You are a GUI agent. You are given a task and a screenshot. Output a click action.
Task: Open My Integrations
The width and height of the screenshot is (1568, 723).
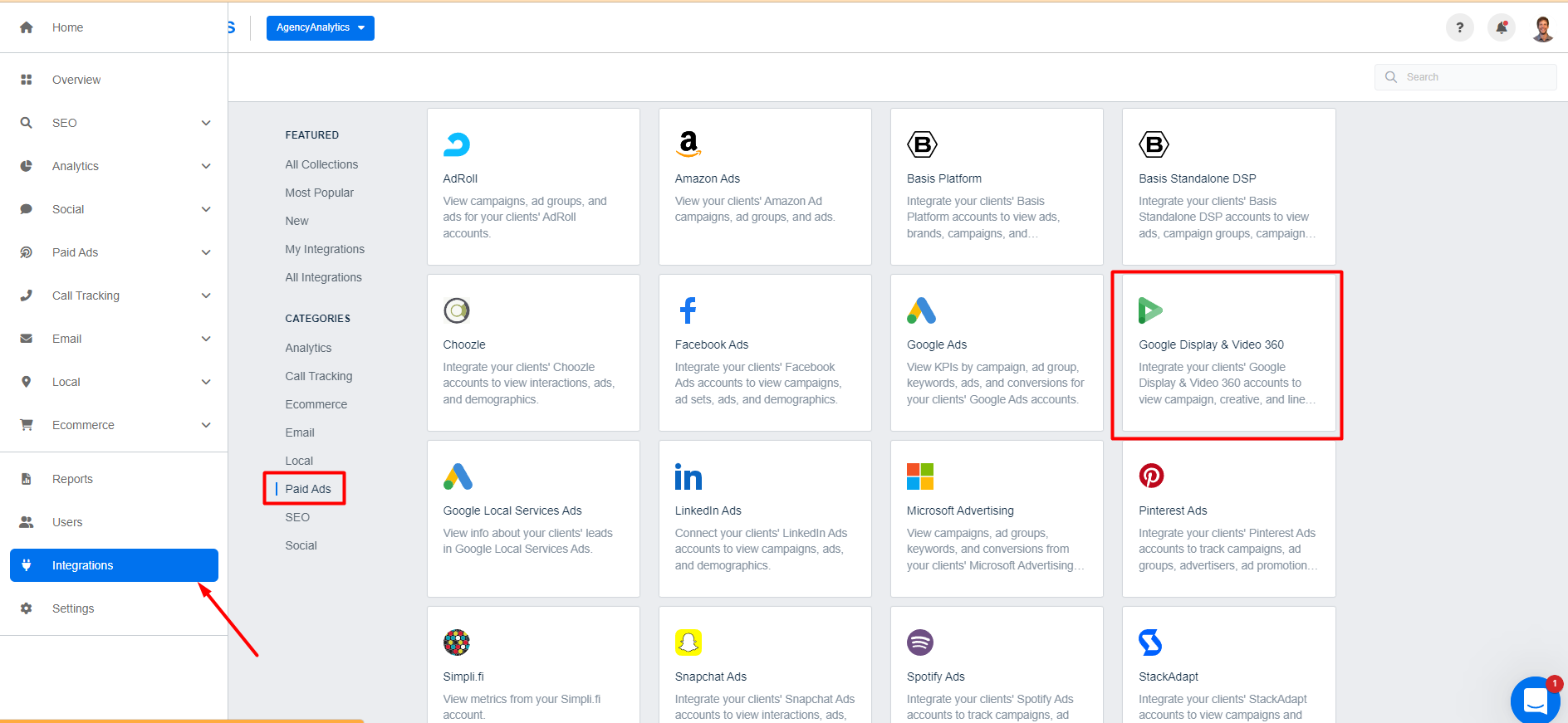tap(325, 249)
